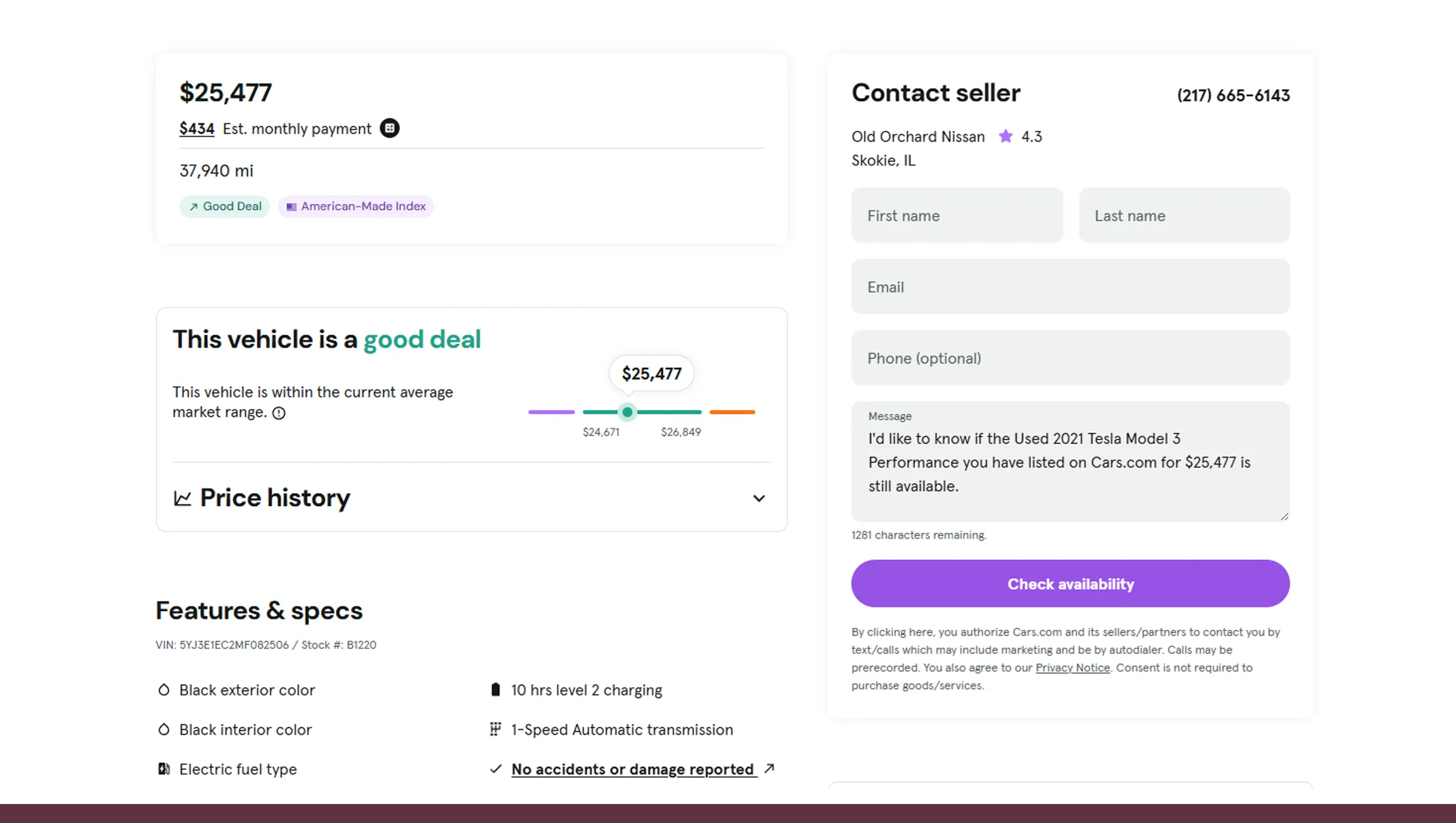Click the info icon after market range text
This screenshot has width=1456, height=823.
tap(279, 413)
